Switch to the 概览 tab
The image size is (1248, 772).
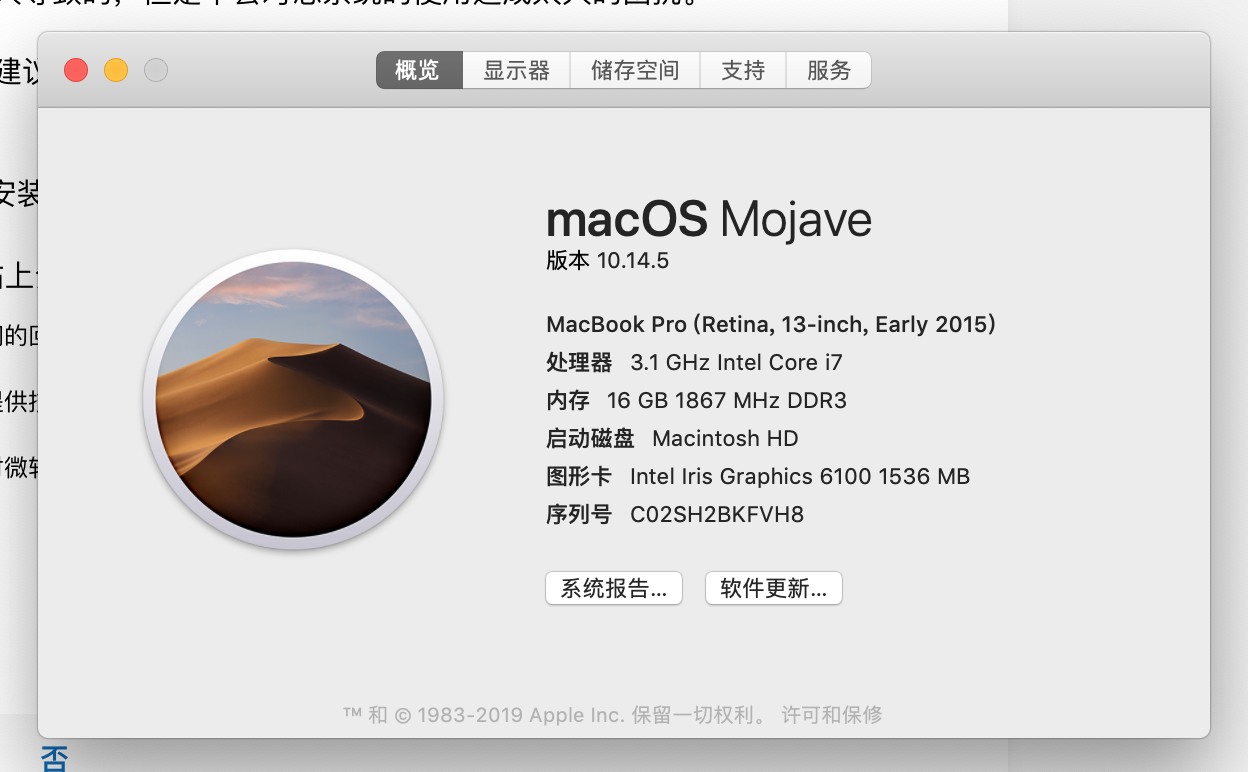pyautogui.click(x=419, y=70)
